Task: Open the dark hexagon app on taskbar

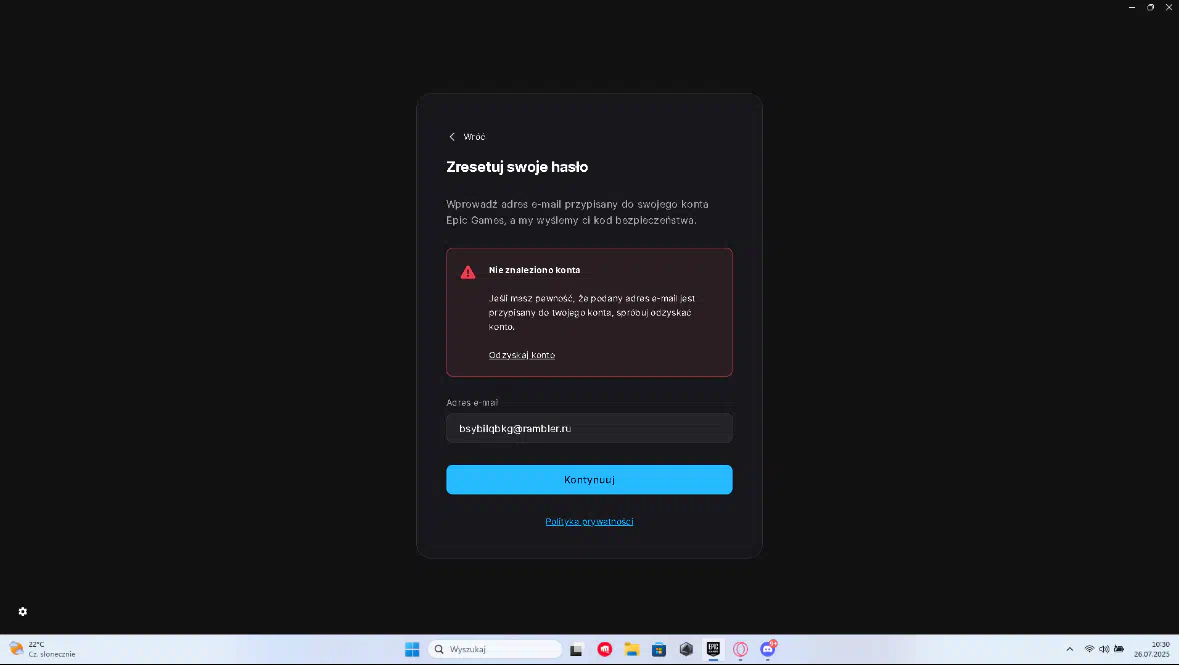Action: click(686, 649)
